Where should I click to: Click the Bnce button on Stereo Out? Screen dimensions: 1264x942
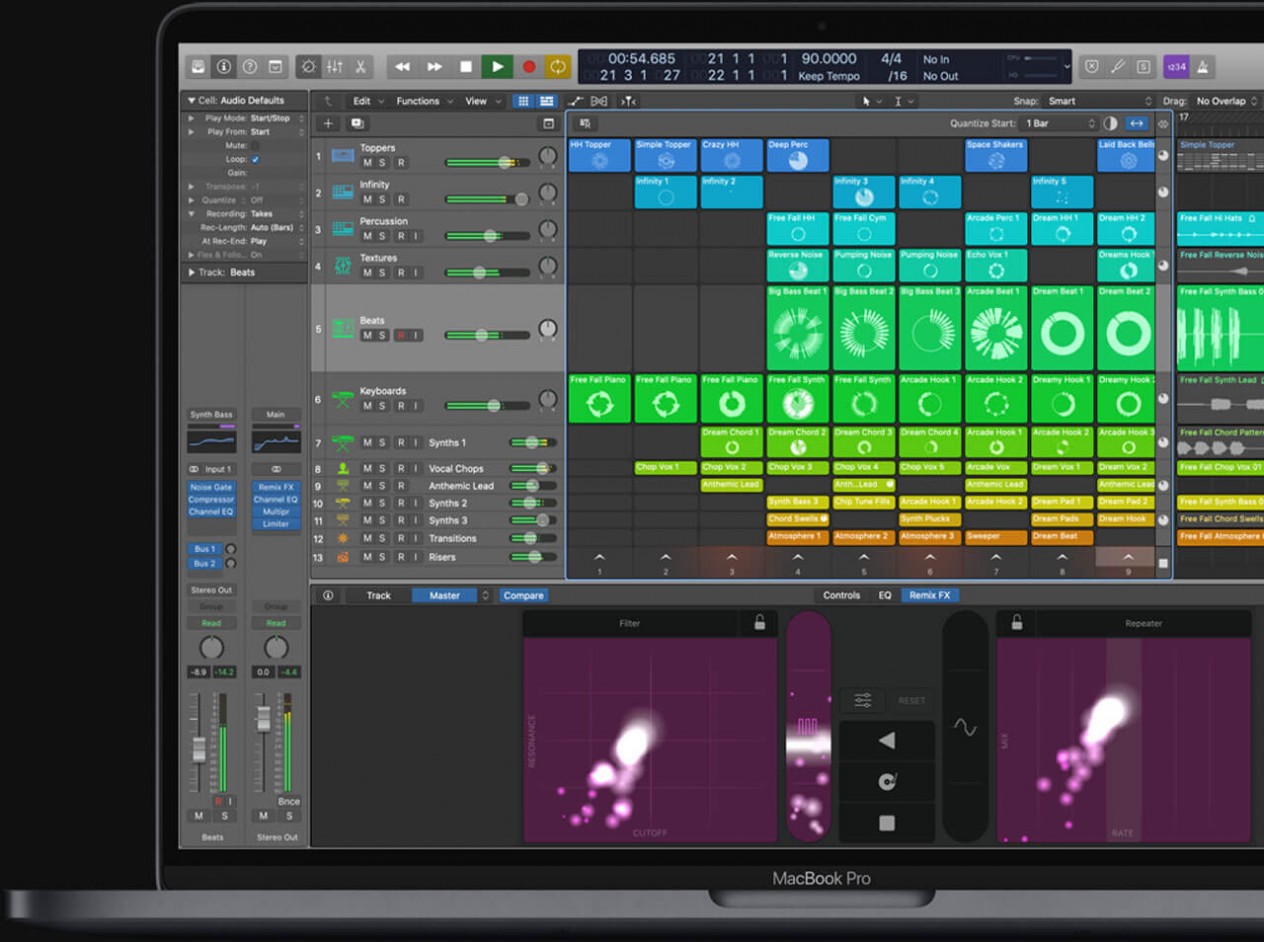(289, 801)
